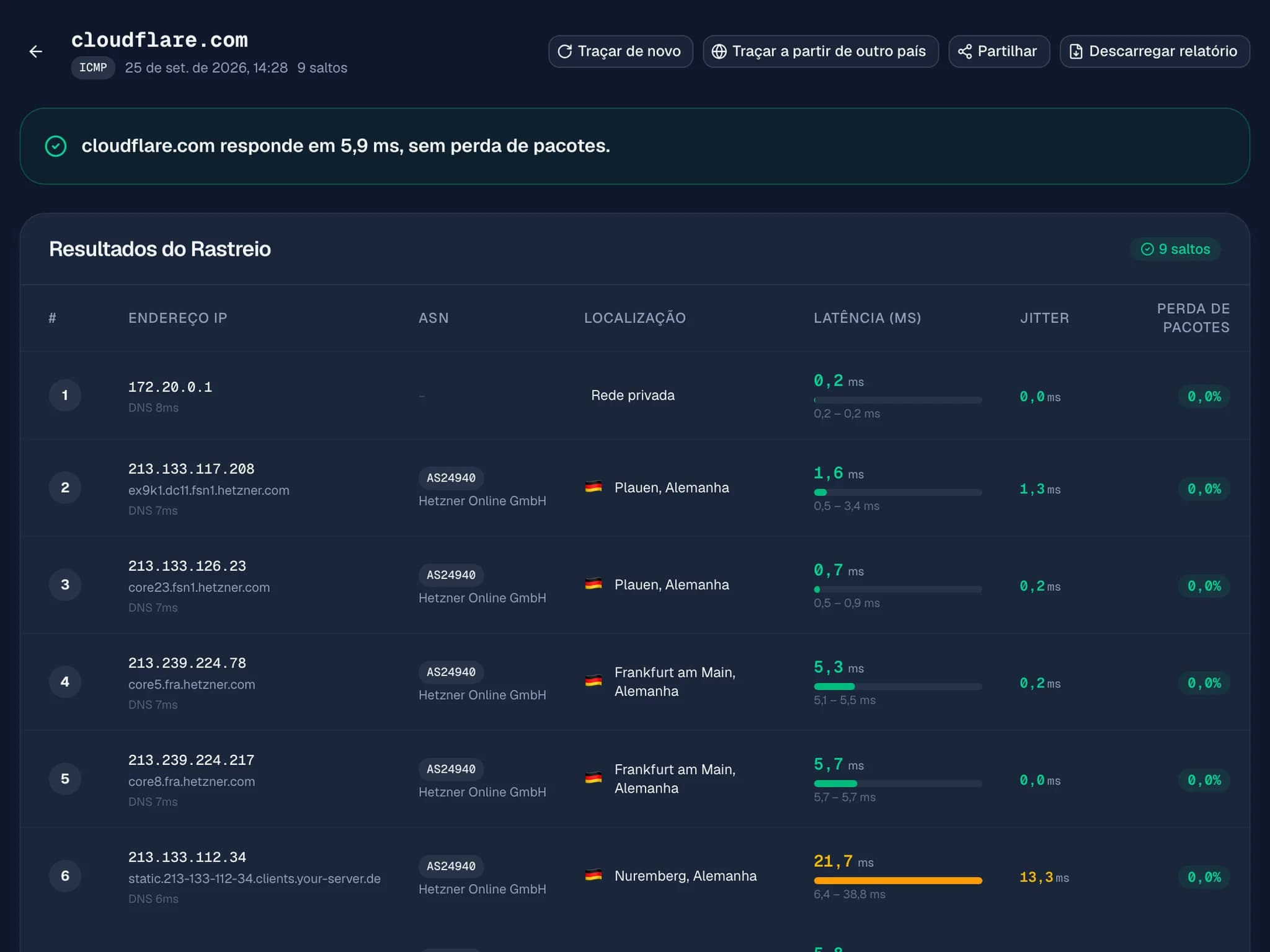Click the 0,0% packet loss badge in hop 1 row
1270x952 pixels.
point(1204,397)
